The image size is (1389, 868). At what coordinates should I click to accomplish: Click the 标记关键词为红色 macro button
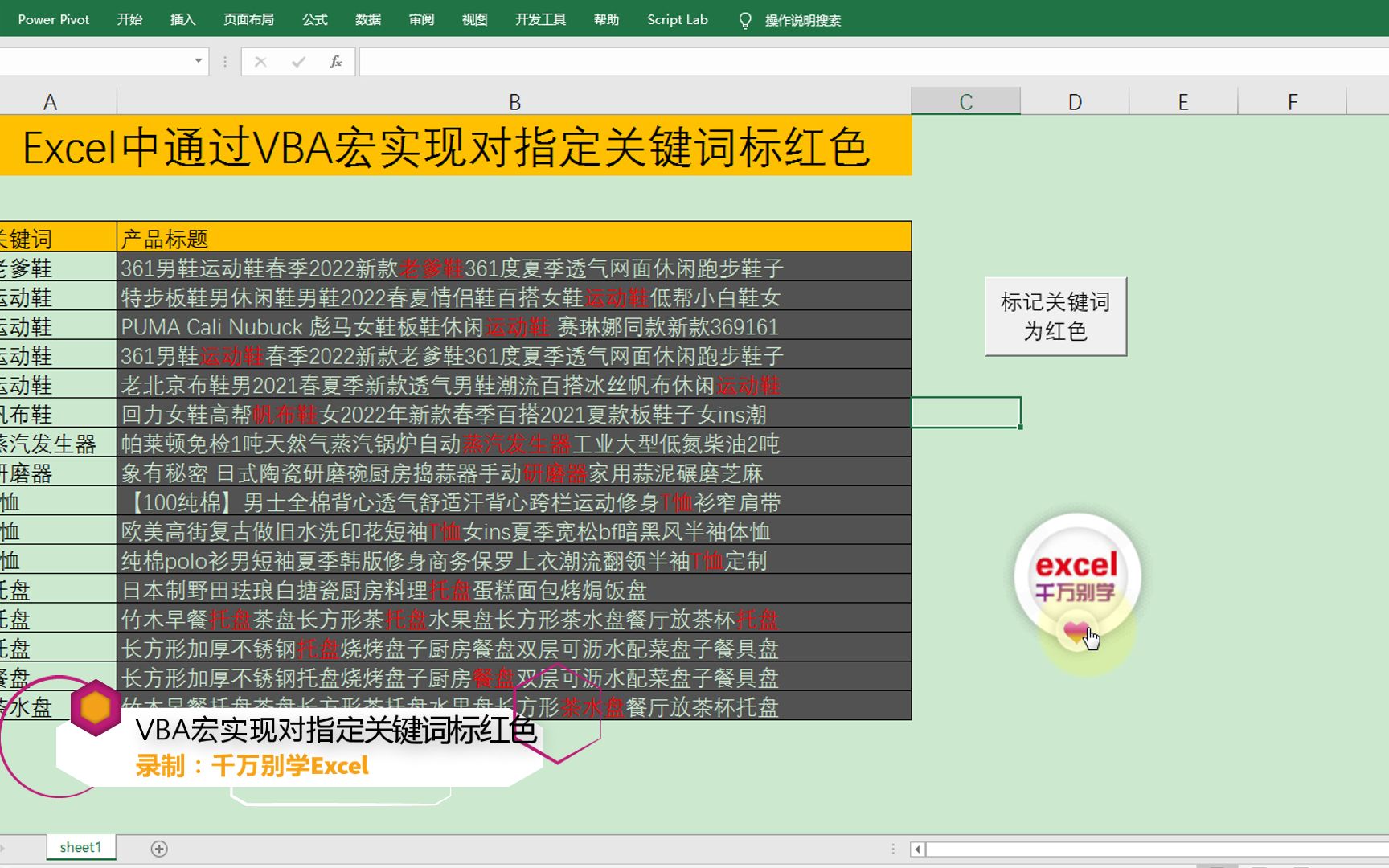[x=1055, y=317]
